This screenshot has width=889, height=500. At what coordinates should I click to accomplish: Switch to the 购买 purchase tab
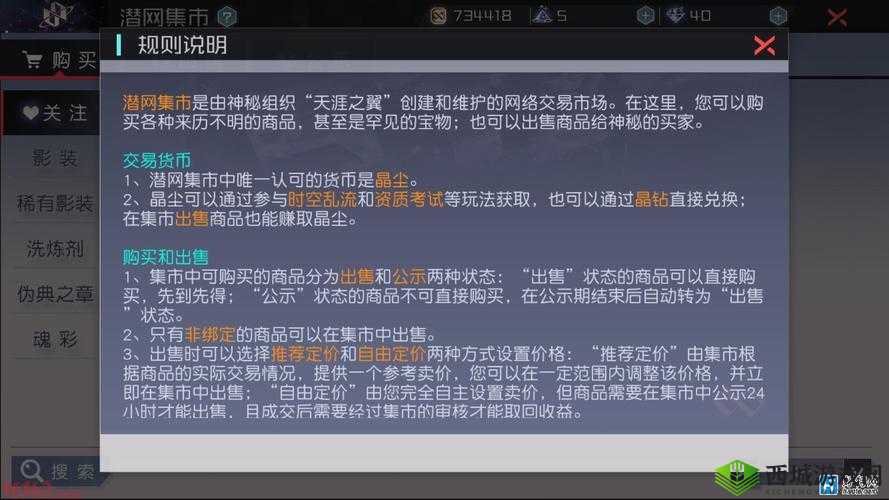(60, 60)
